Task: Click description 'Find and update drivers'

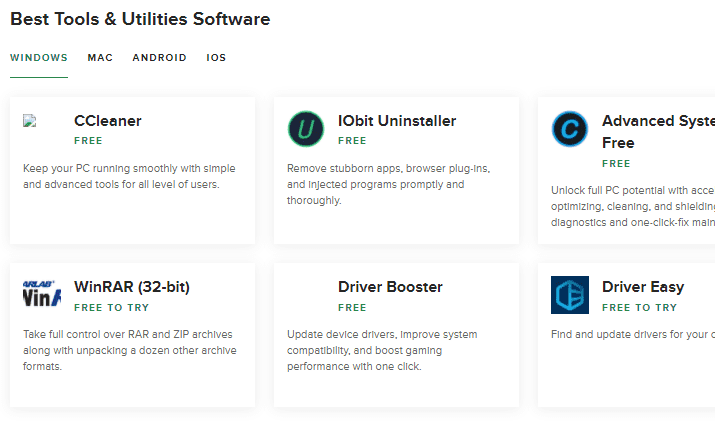Action: 633,334
